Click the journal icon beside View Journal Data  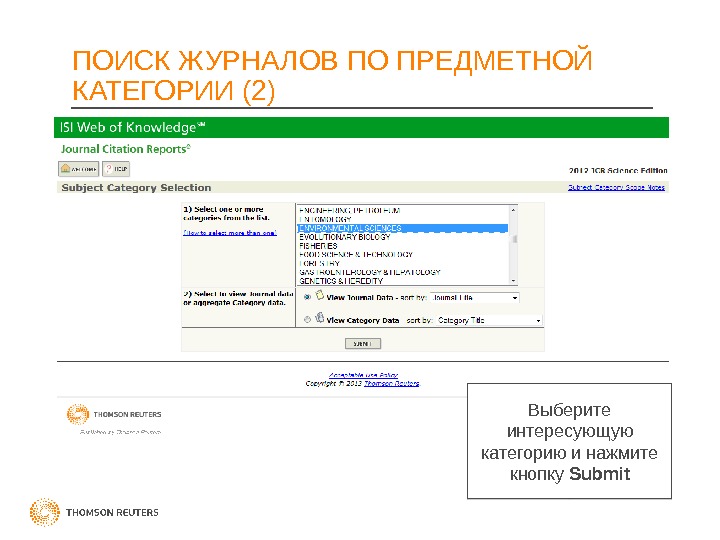tap(320, 295)
